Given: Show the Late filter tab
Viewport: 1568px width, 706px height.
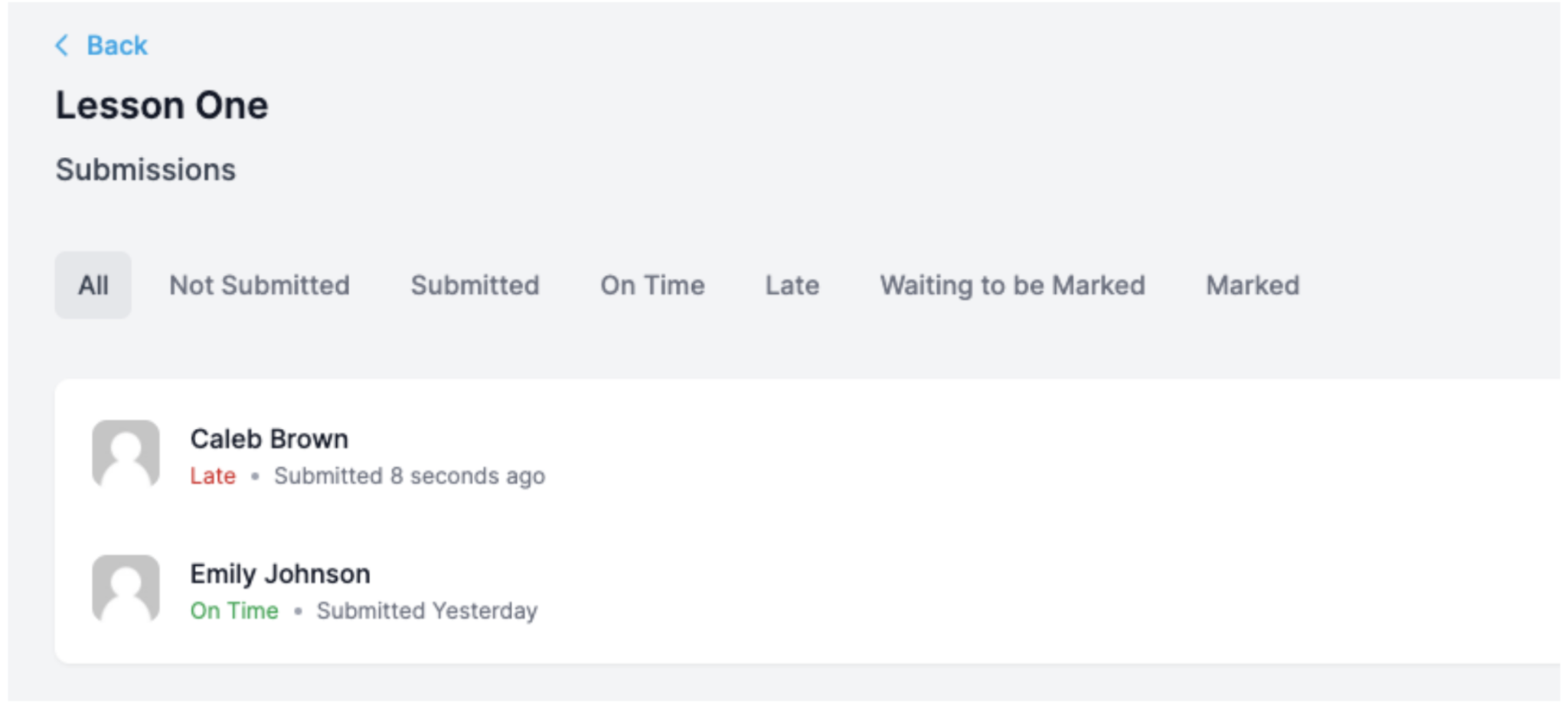Looking at the screenshot, I should pyautogui.click(x=792, y=286).
